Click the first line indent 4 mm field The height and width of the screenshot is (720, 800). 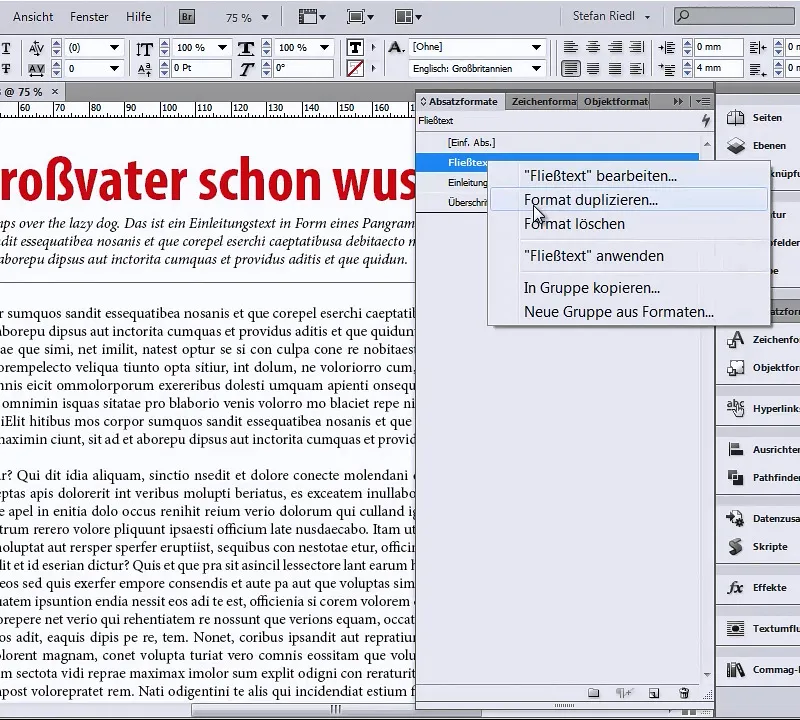coord(717,68)
